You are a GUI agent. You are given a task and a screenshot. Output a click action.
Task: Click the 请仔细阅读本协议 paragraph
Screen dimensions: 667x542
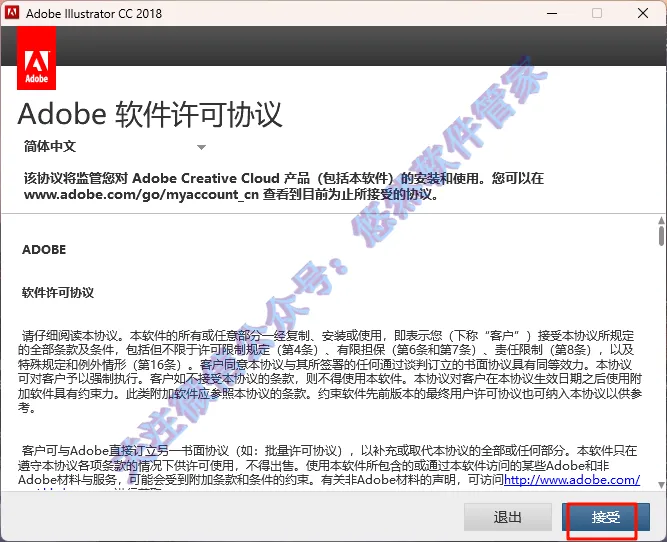click(x=330, y=372)
